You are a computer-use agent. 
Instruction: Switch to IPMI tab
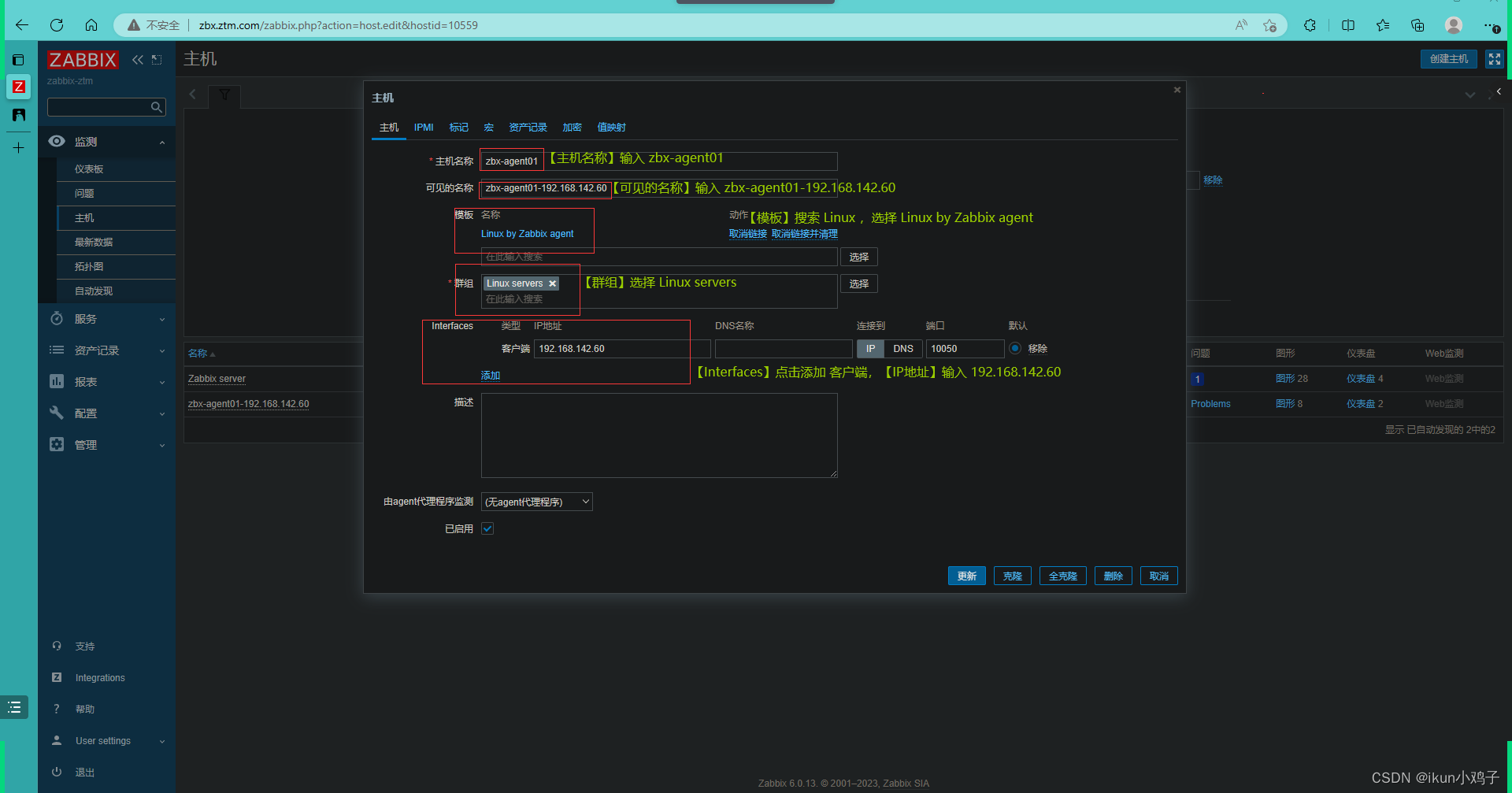point(424,128)
